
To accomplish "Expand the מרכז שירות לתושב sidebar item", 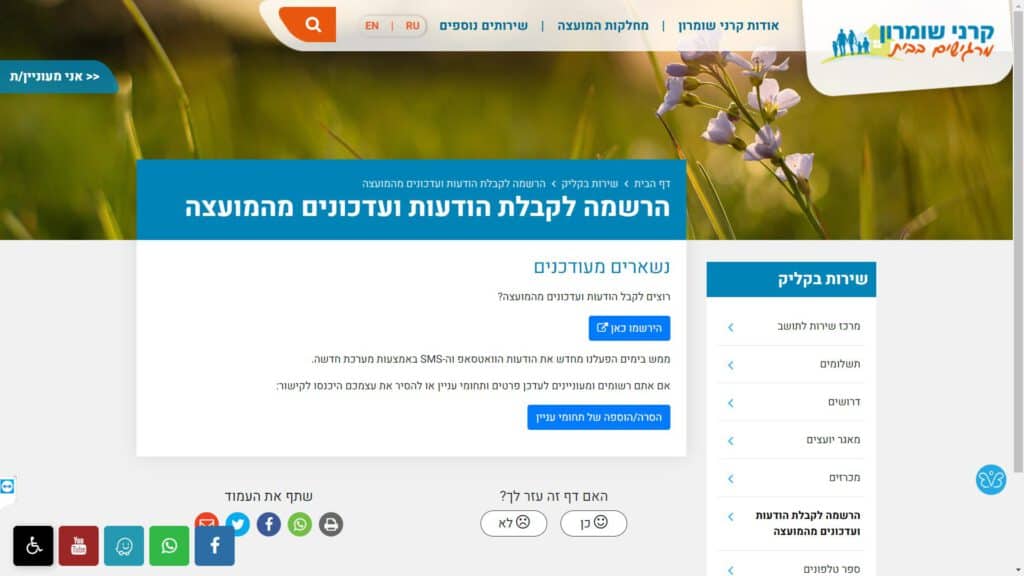I will 792,327.
